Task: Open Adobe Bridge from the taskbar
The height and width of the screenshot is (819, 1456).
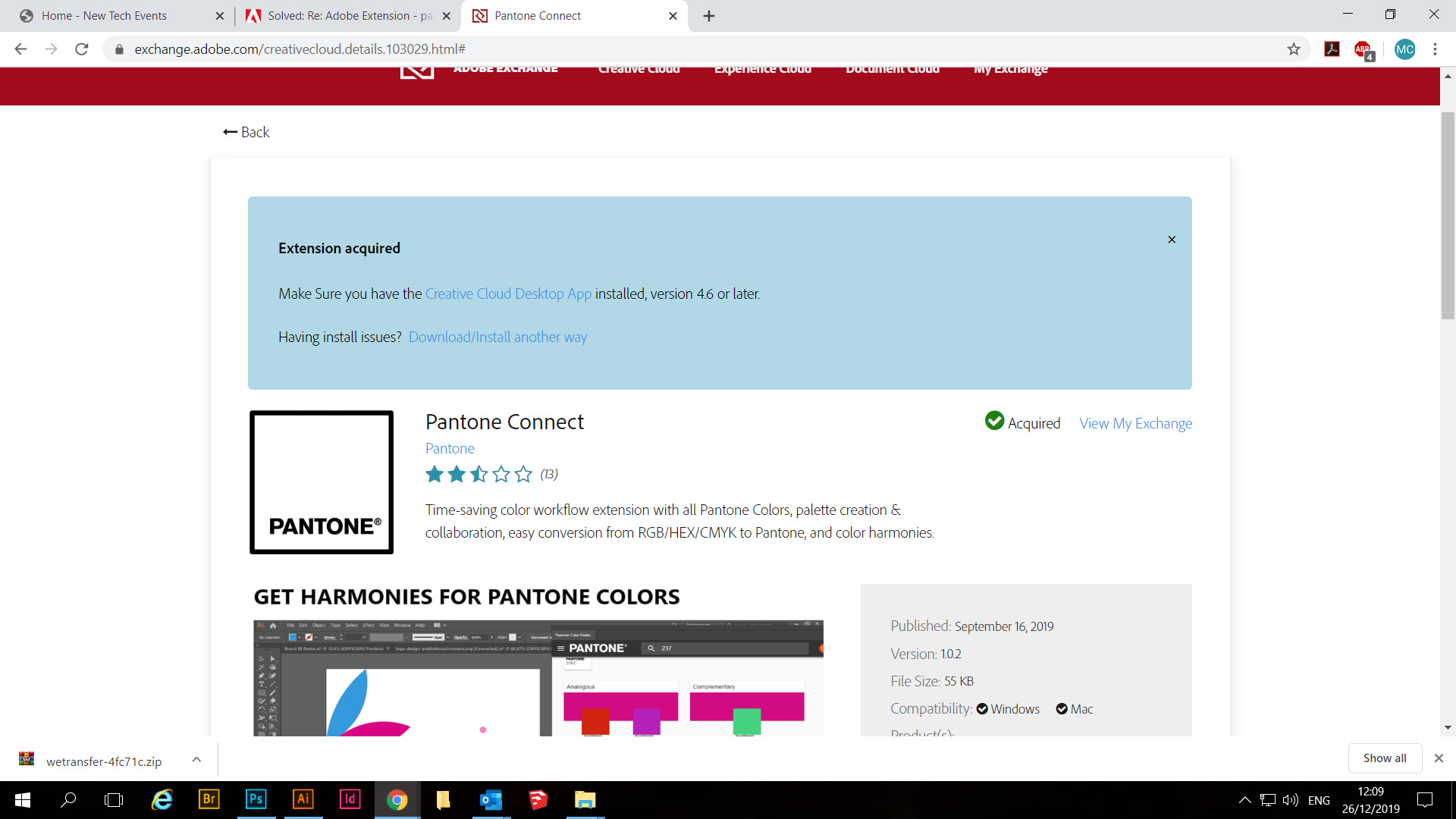Action: pos(209,800)
